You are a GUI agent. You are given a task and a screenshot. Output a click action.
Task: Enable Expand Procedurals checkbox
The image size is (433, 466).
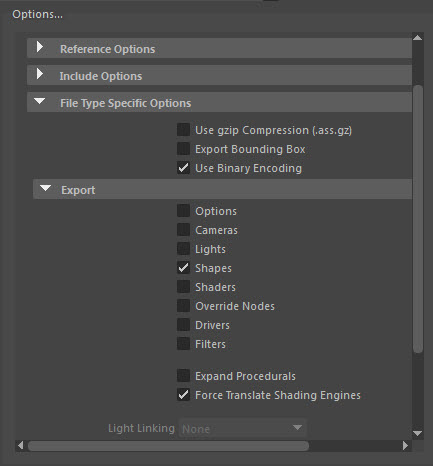click(183, 376)
